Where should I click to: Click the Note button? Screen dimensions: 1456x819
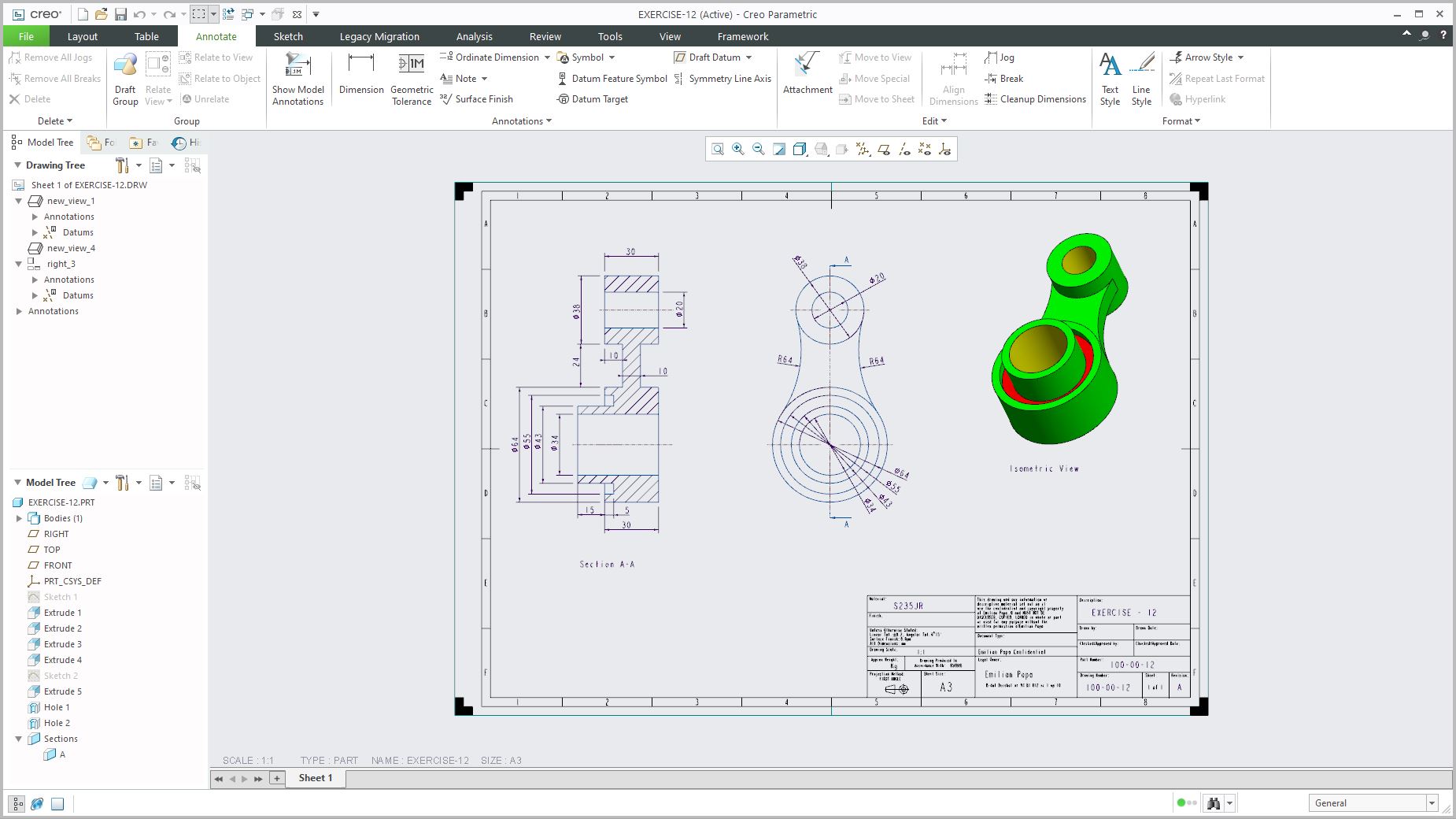pos(464,79)
